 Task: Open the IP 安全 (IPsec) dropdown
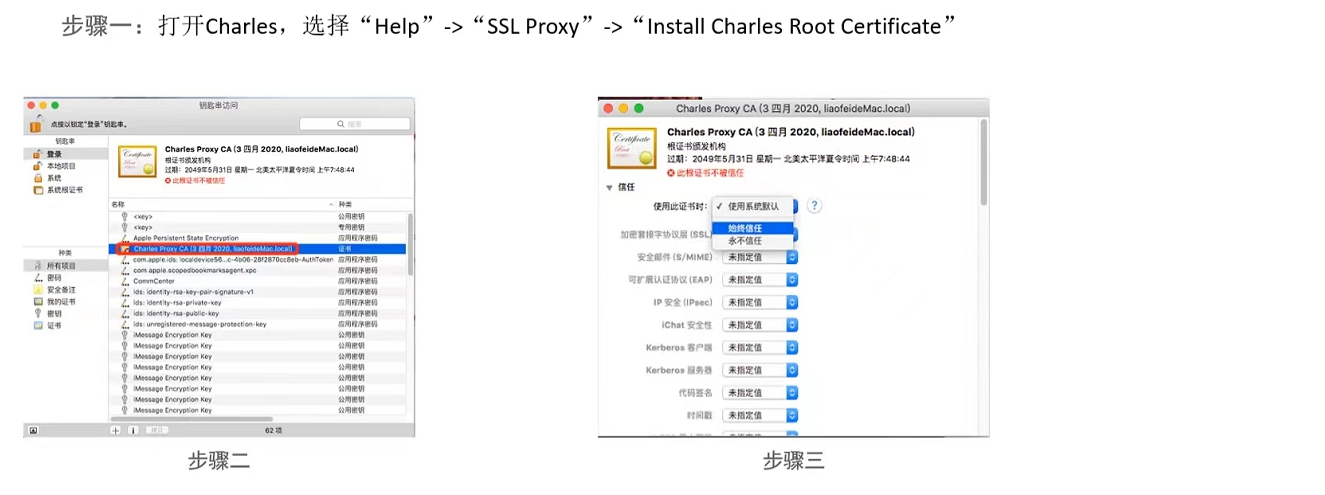[760, 302]
